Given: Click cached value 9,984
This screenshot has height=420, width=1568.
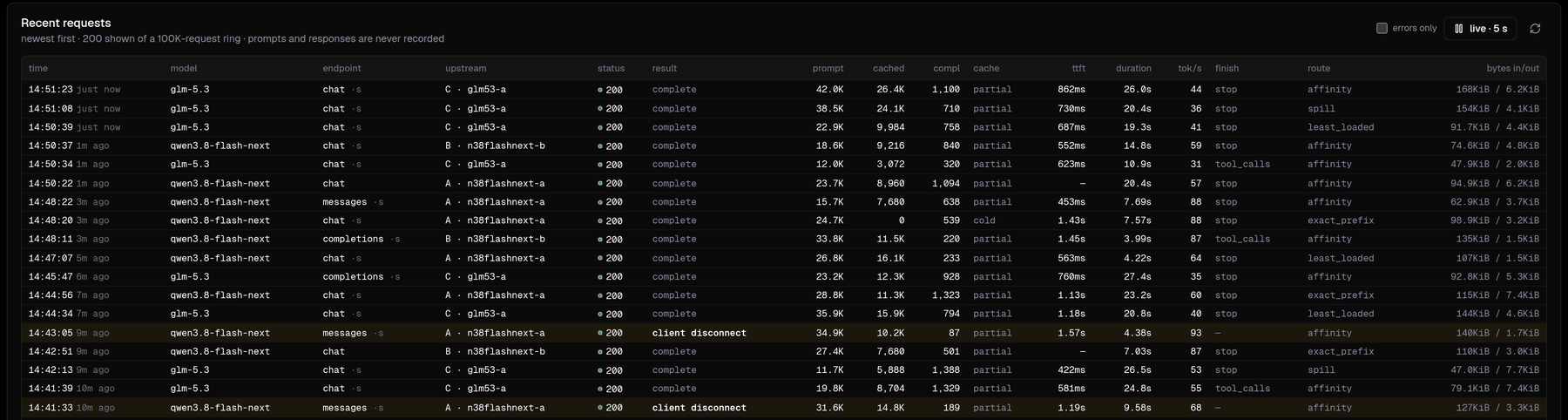Looking at the screenshot, I should pyautogui.click(x=890, y=127).
